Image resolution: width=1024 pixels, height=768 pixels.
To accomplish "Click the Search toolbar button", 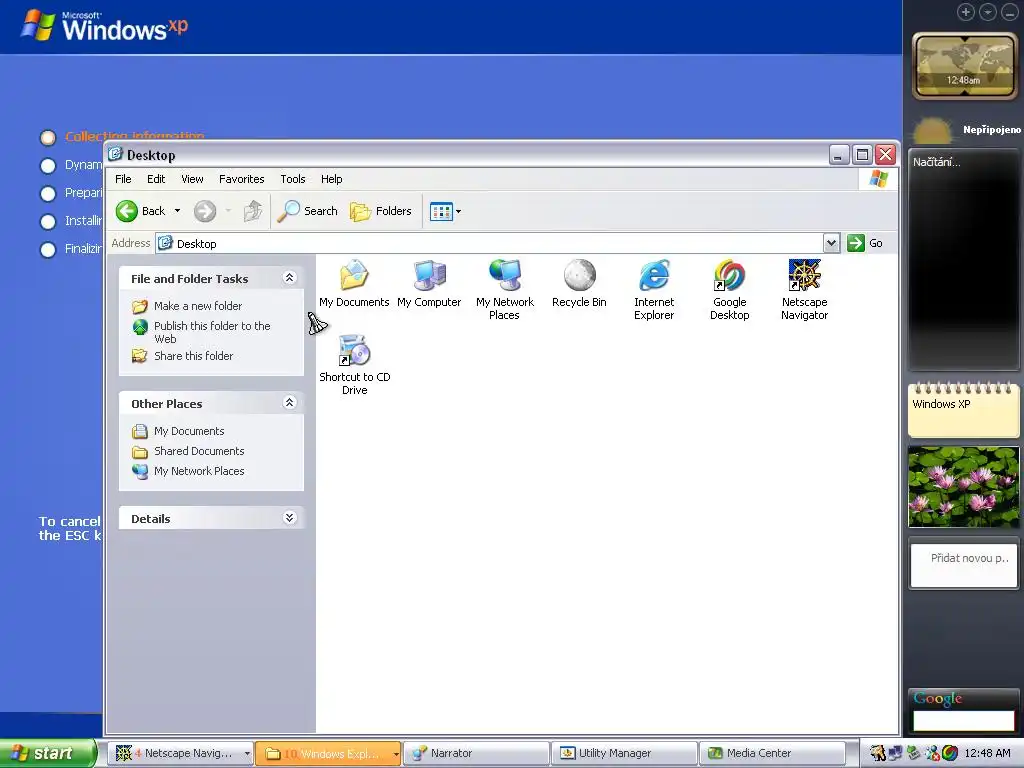I will pyautogui.click(x=307, y=211).
